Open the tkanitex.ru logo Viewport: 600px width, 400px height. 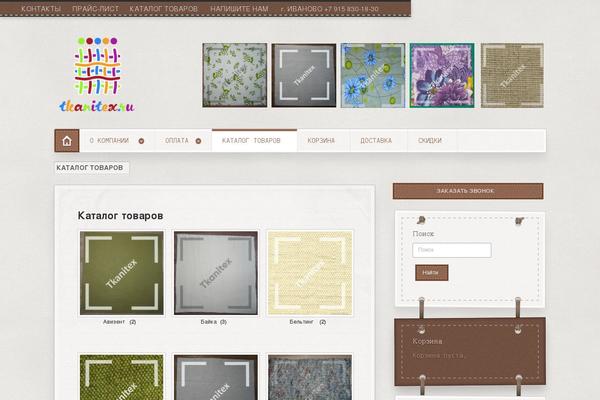(97, 74)
